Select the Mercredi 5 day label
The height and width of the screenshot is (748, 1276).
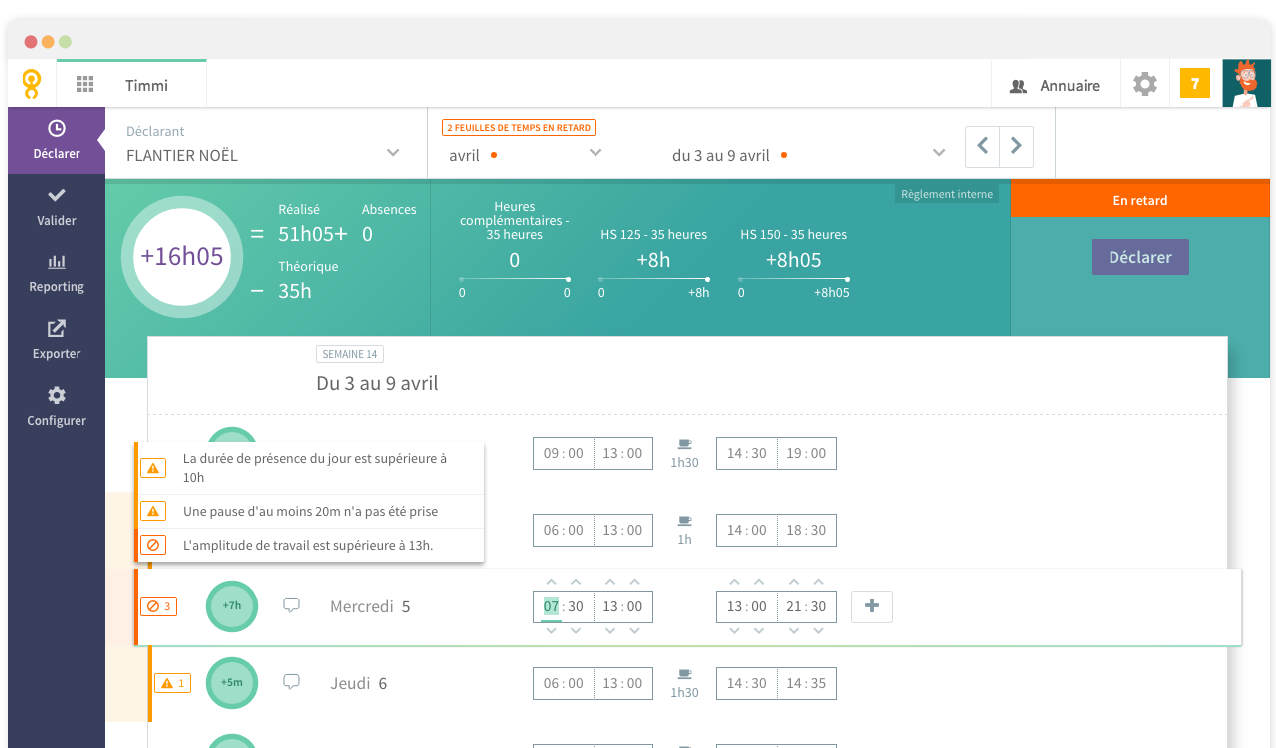(370, 606)
